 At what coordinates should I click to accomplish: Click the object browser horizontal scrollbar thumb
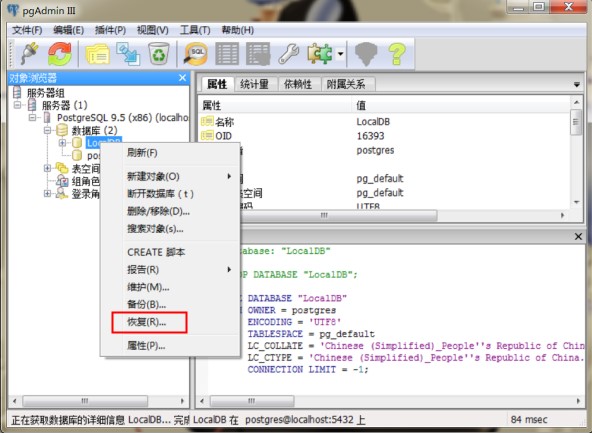(85, 401)
